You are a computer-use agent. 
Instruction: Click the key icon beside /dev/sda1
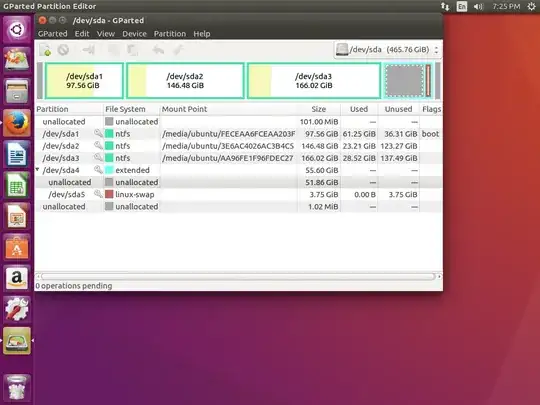(x=98, y=133)
